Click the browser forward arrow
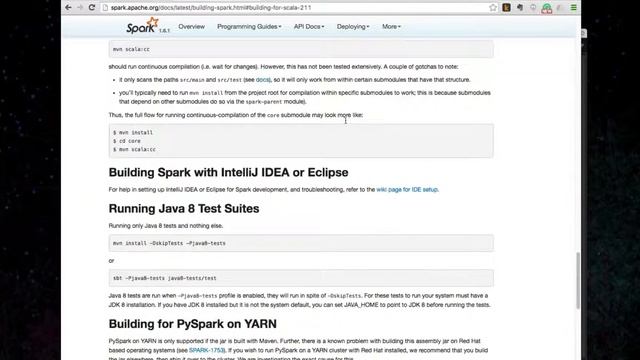640x360 pixels. click(x=80, y=7)
